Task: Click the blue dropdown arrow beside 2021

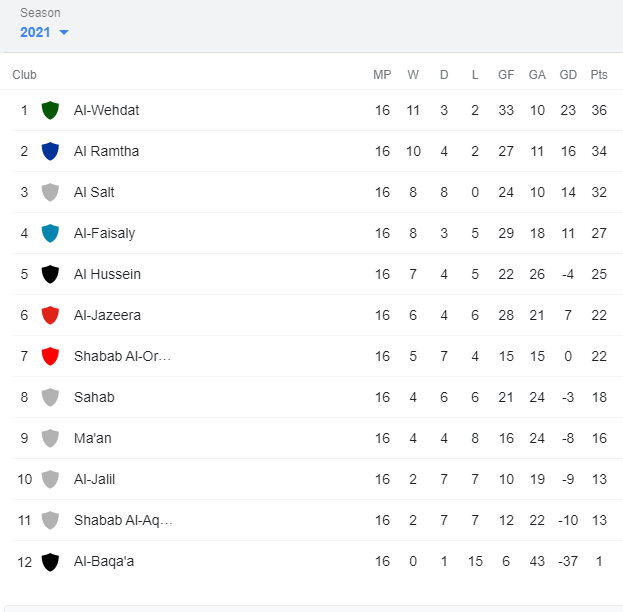Action: coord(64,33)
